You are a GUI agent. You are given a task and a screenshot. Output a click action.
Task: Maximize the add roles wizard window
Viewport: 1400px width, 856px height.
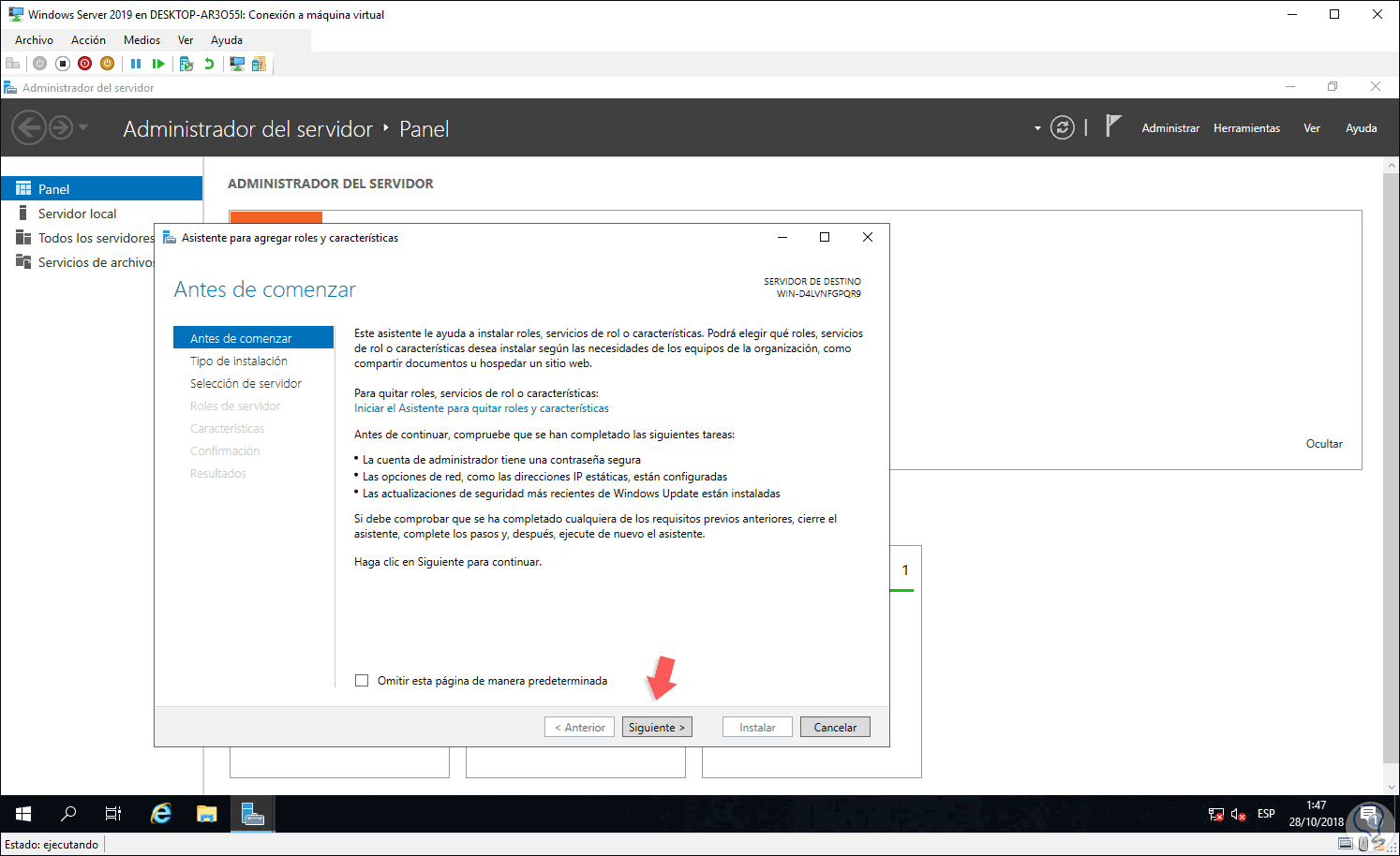[825, 237]
